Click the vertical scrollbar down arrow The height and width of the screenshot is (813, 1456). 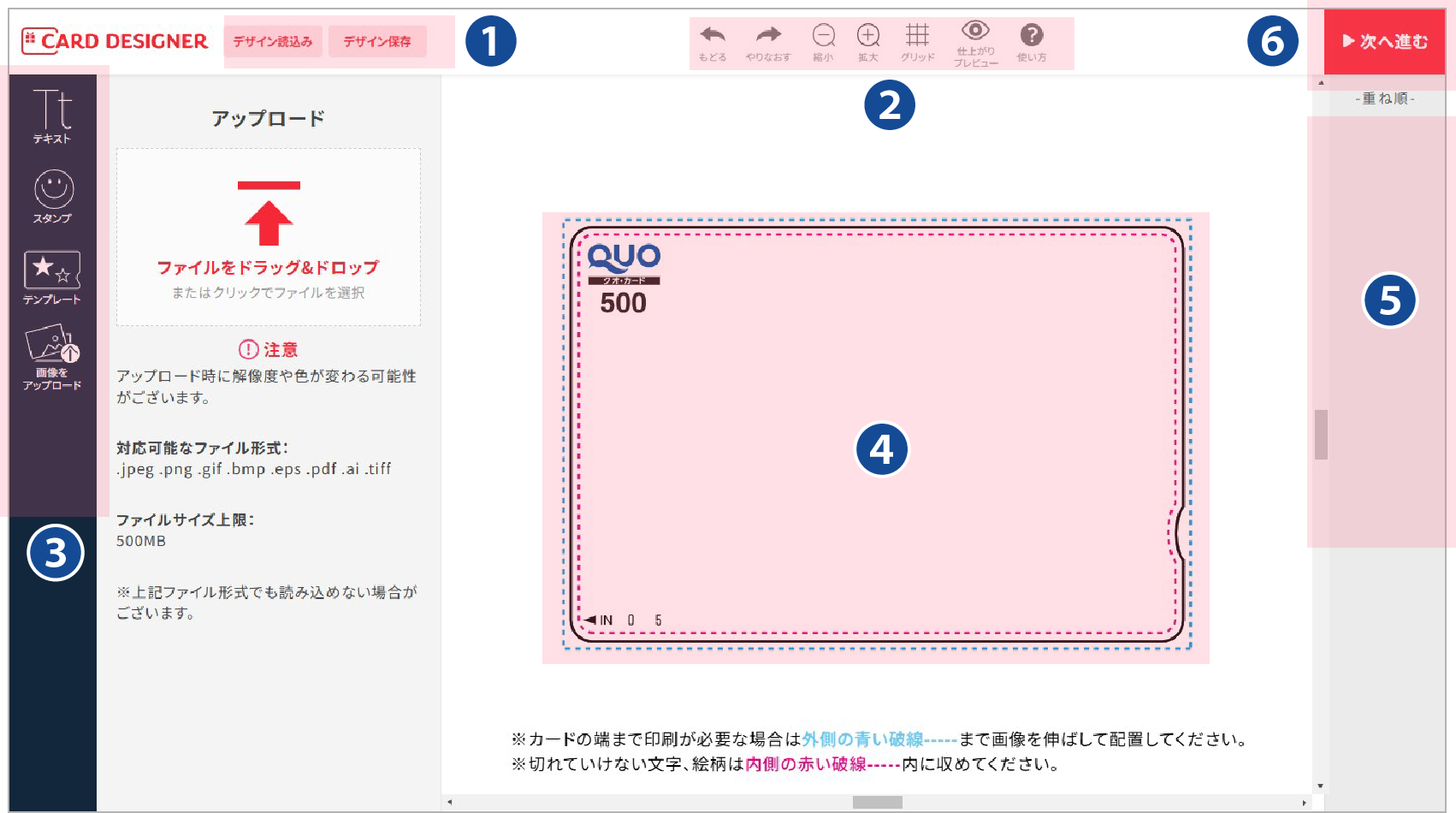(x=1321, y=786)
